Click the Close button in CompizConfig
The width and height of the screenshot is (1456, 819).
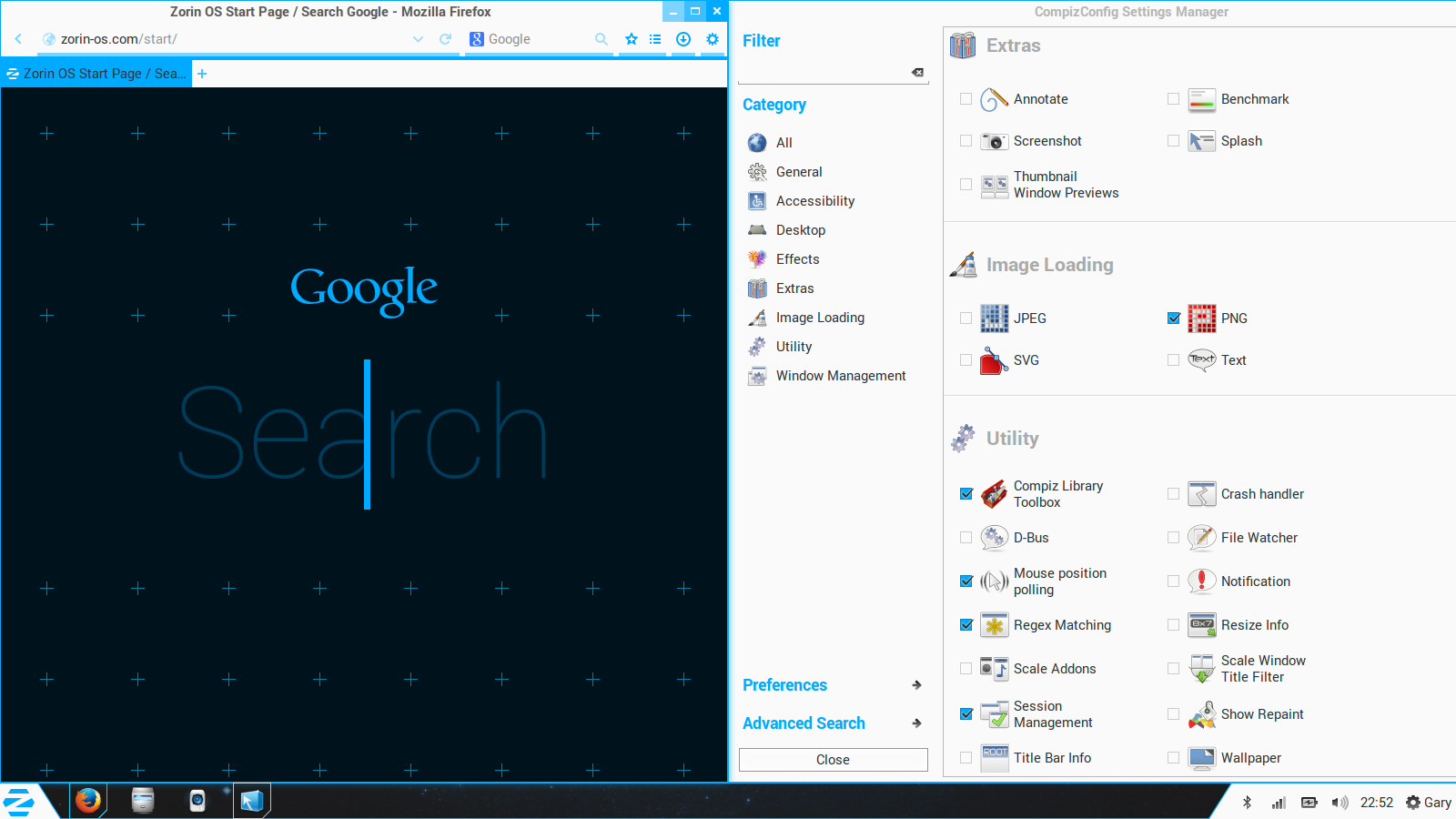(x=833, y=760)
